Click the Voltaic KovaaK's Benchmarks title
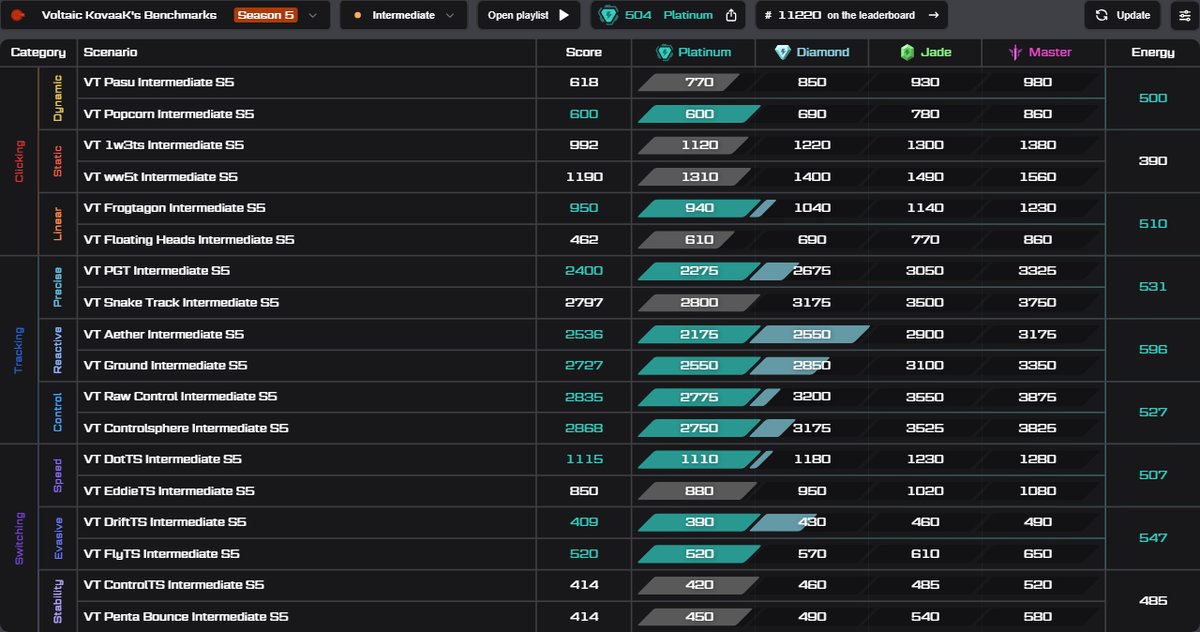 point(129,15)
